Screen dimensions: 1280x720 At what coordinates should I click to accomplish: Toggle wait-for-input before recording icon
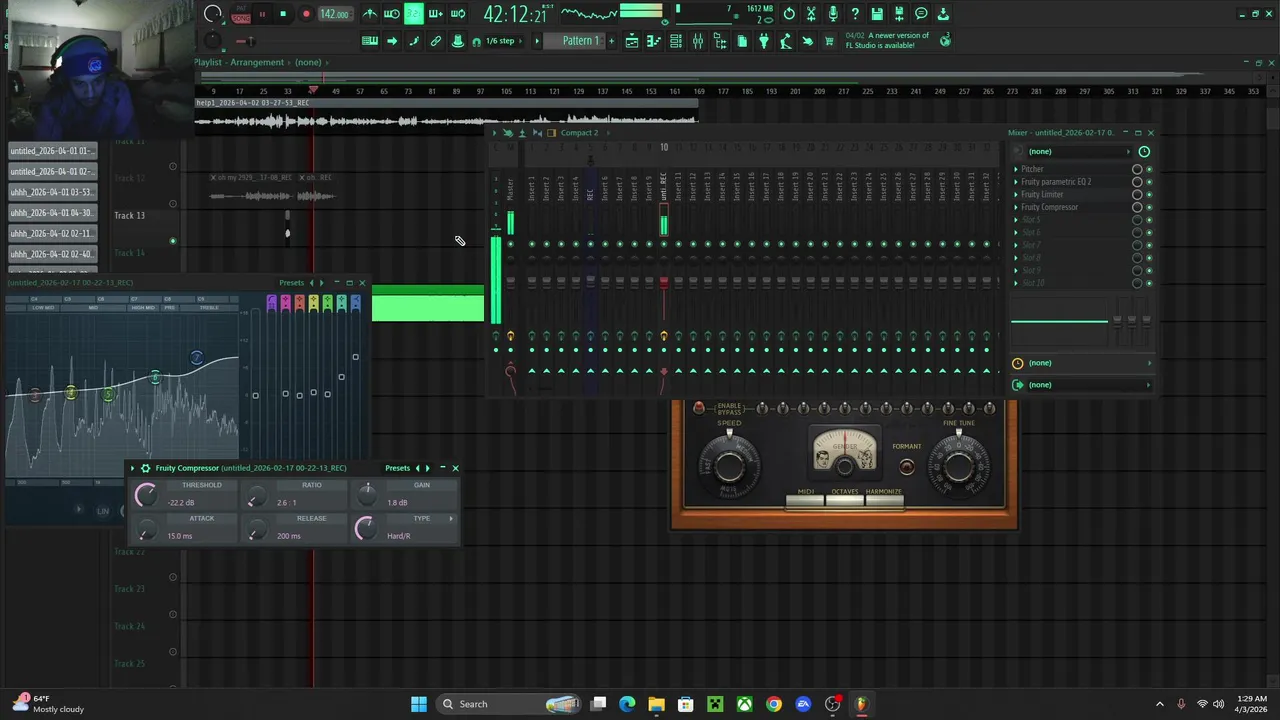[392, 14]
